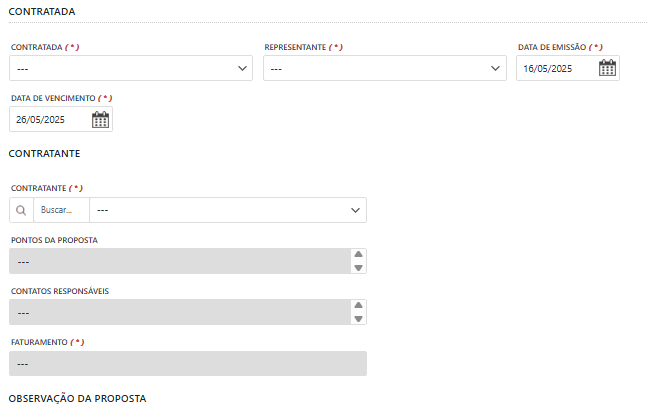Click the magnifier search icon for Contratante
Viewport: 647px width, 408px height.
tap(21, 210)
